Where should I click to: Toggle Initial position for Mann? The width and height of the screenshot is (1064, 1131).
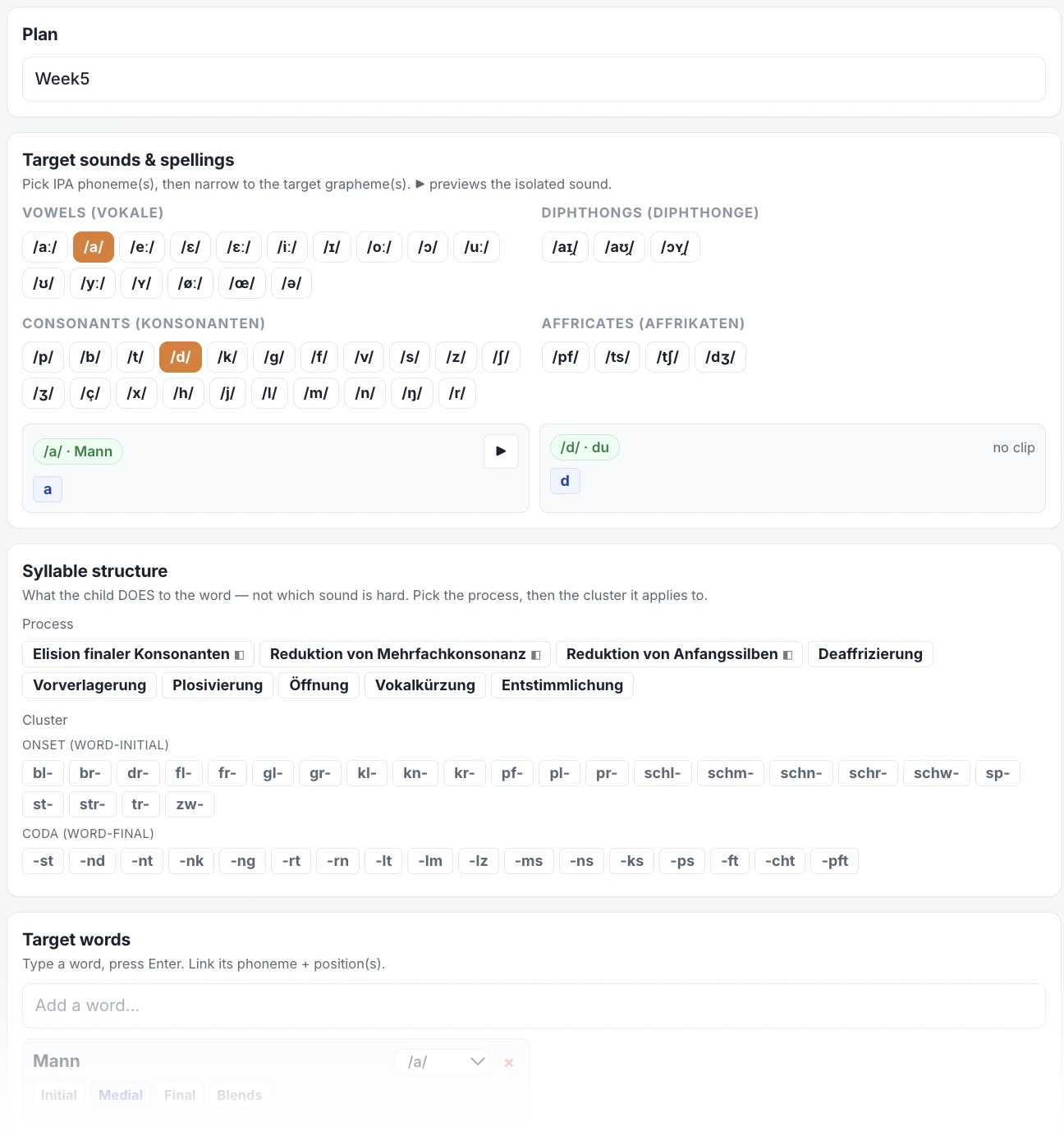pyautogui.click(x=59, y=1095)
